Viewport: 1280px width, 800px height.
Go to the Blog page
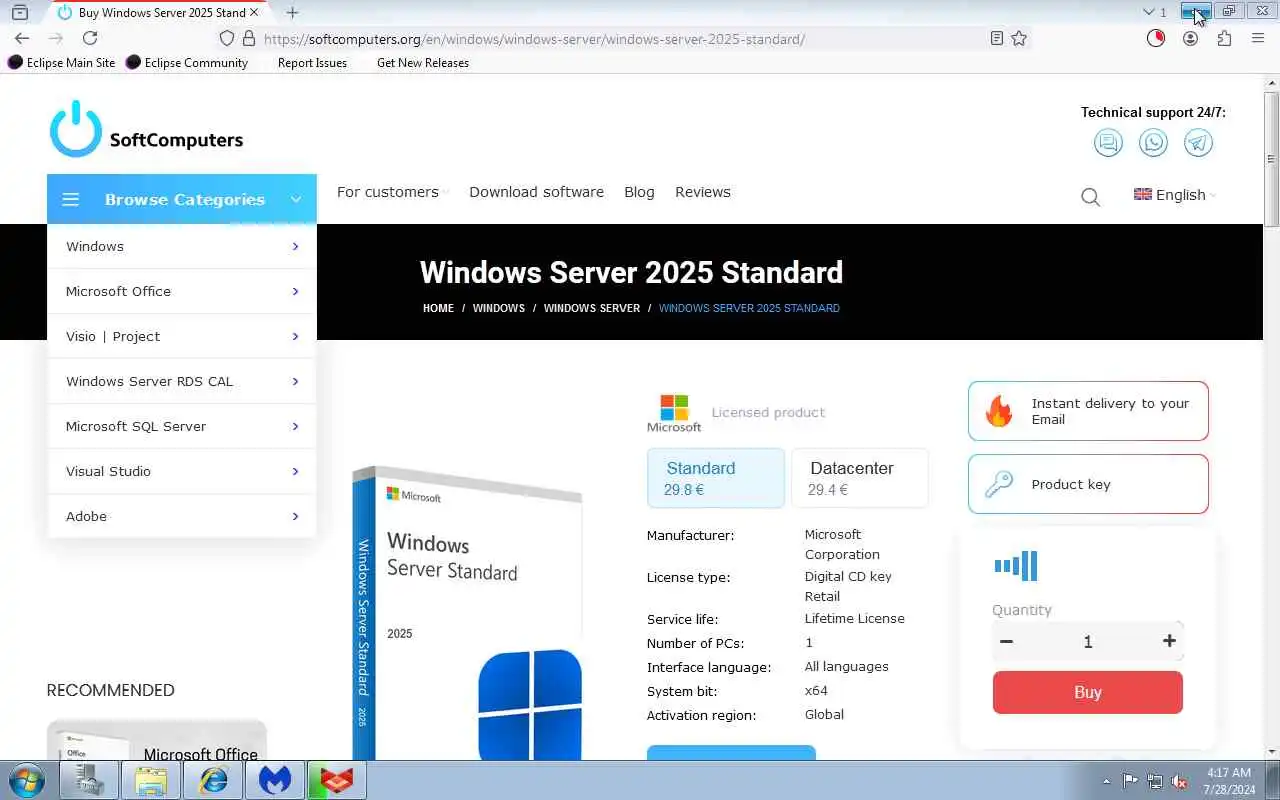point(639,192)
